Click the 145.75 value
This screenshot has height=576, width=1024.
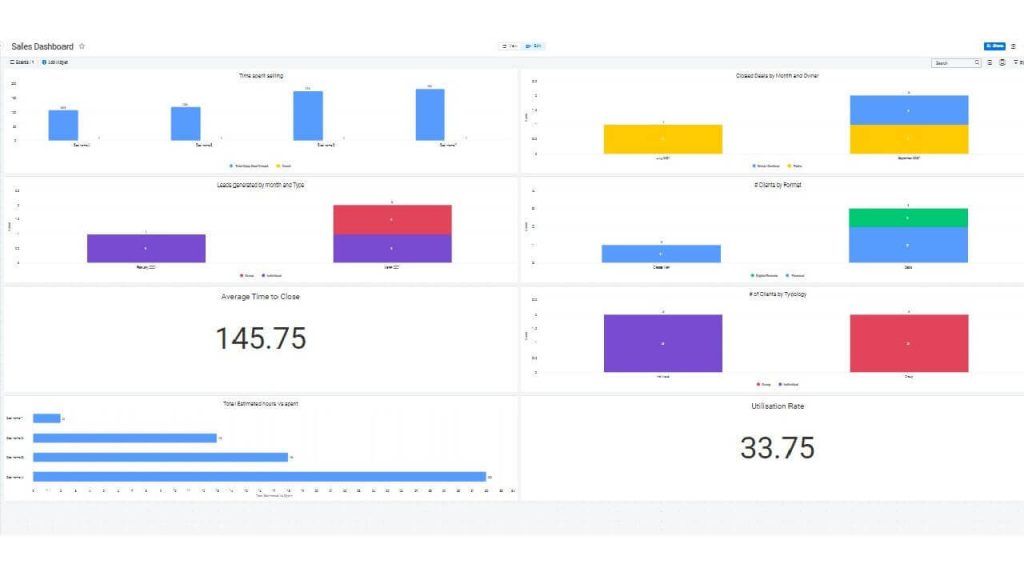click(261, 338)
